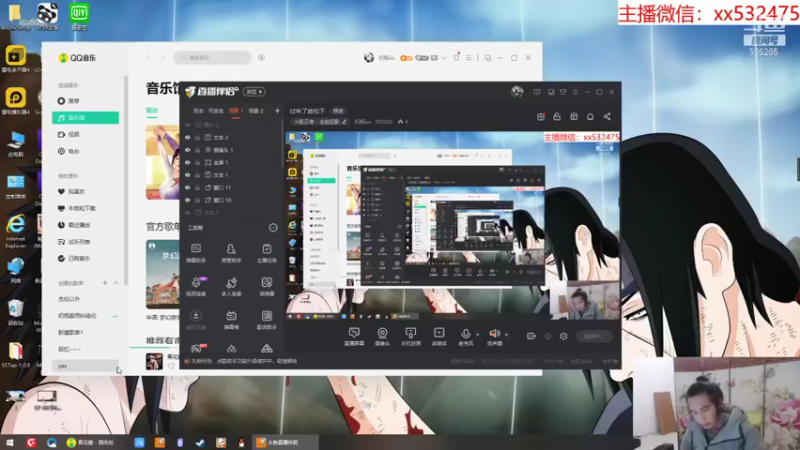Screen dimensions: 800x450
Task: Switch to the 场景 1 tab
Action: click(236, 111)
